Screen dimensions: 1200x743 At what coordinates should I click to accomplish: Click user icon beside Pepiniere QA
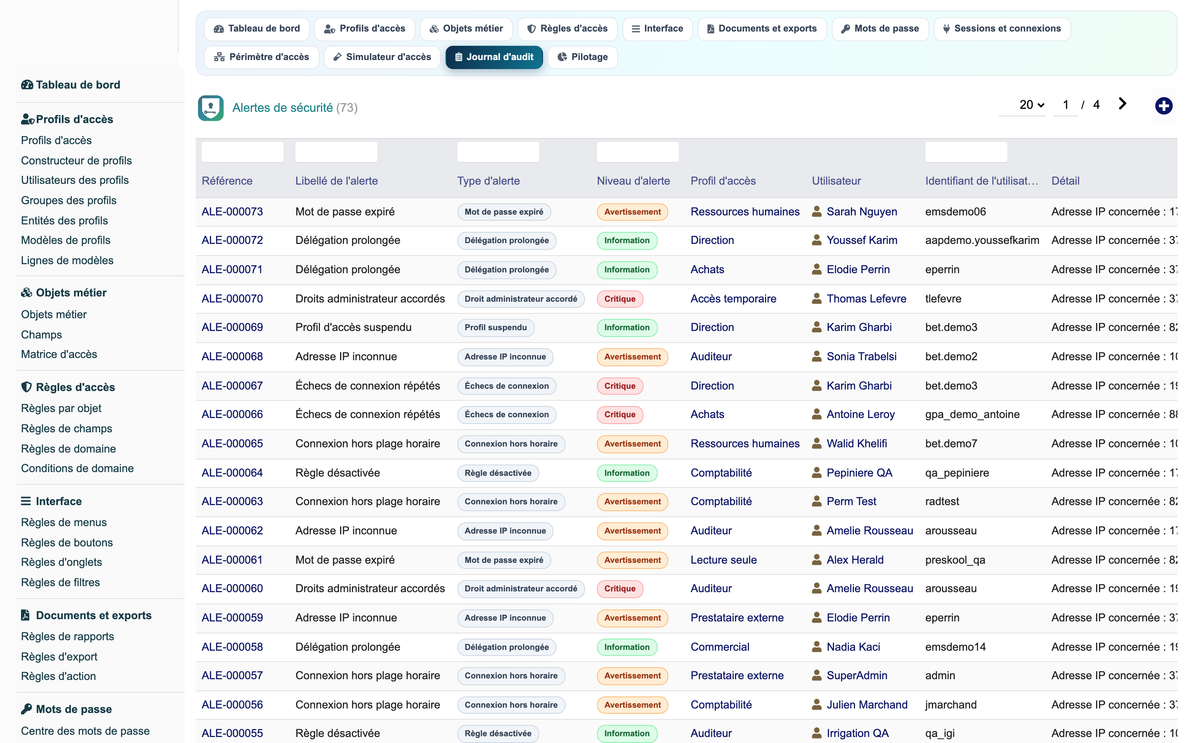817,473
